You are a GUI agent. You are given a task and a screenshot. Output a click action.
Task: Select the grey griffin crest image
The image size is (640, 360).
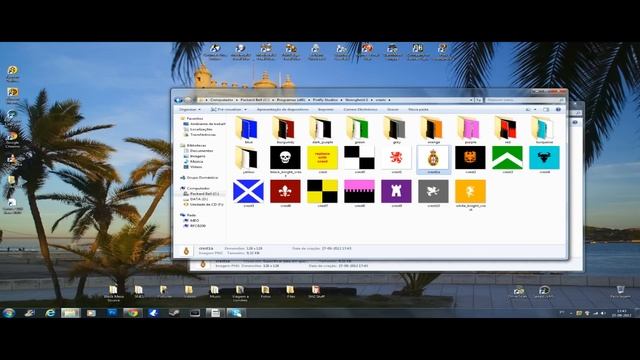(433, 191)
